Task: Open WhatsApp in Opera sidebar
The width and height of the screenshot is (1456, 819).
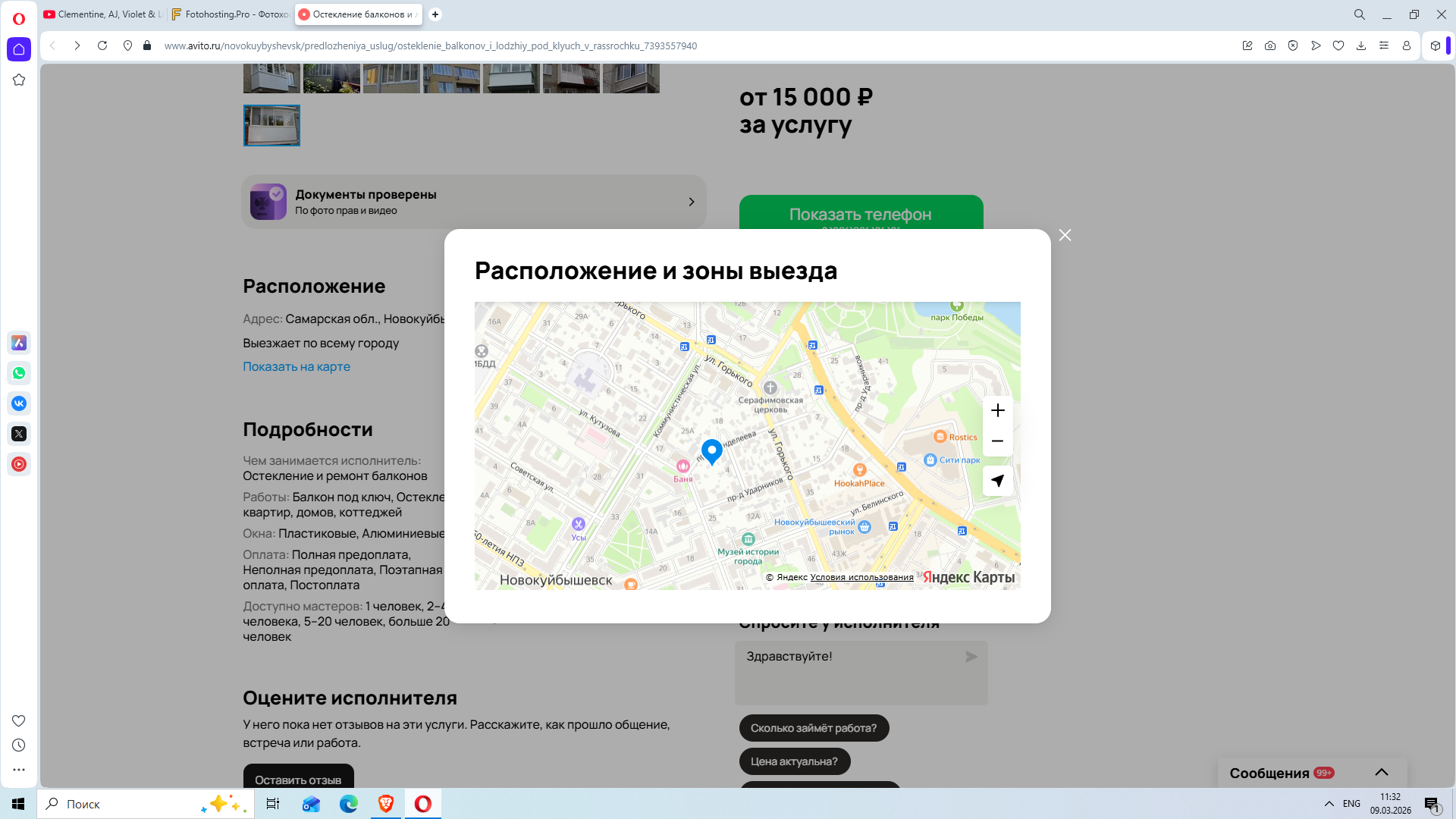Action: (19, 373)
